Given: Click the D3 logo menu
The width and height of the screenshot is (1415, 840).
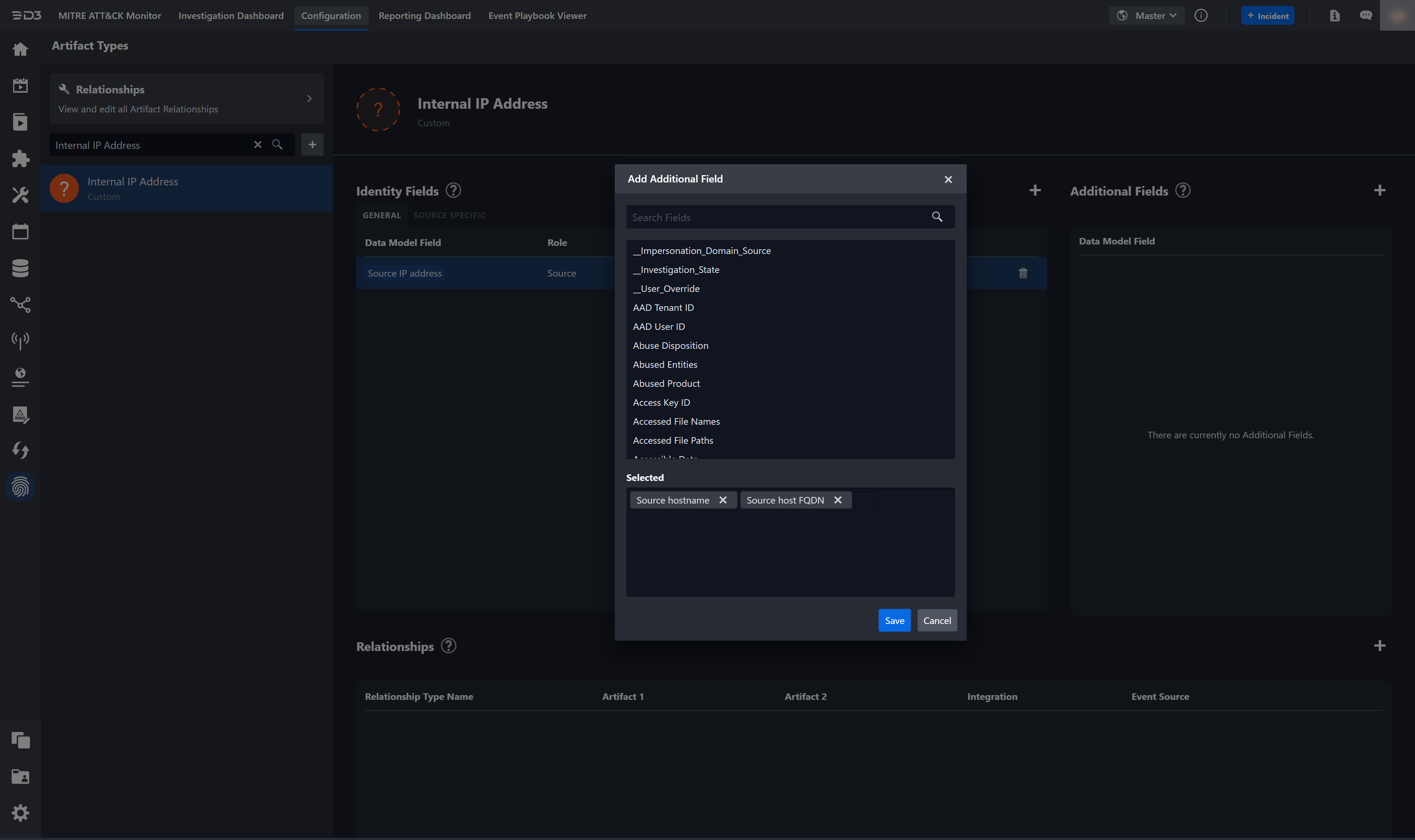Looking at the screenshot, I should click(x=26, y=15).
